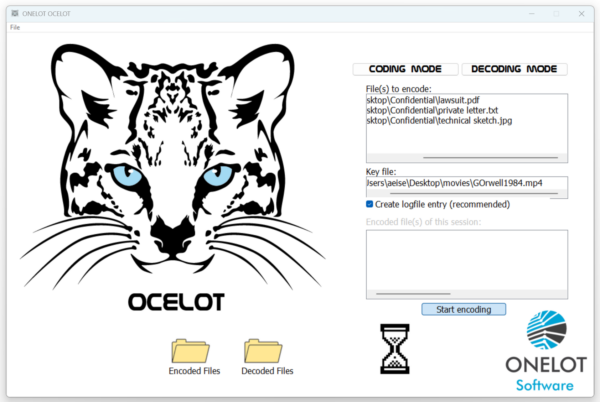Close the ONELOT OCELOT window

[581, 14]
